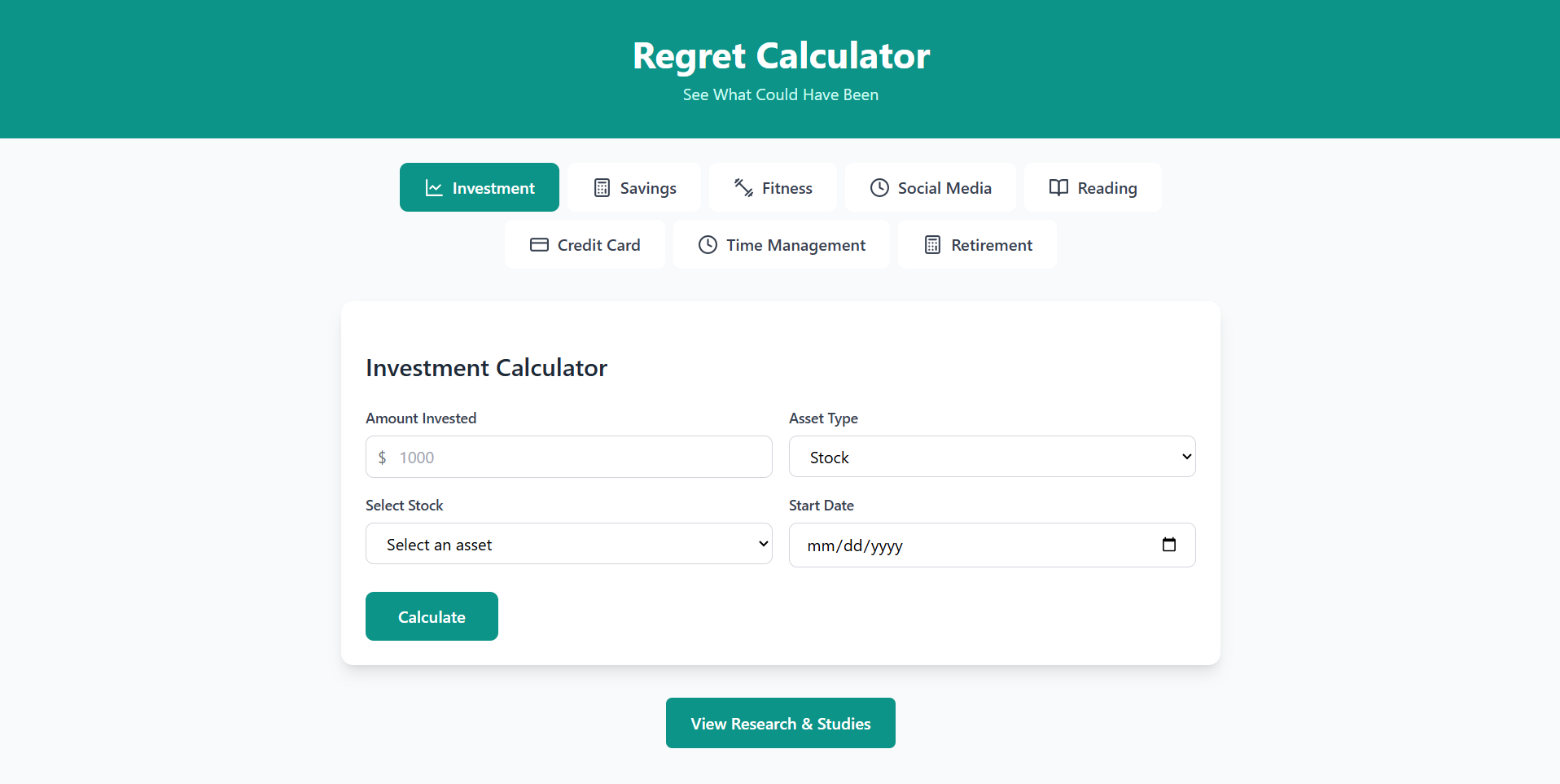Open the Asset Type dropdown showing Stock
Viewport: 1560px width, 784px height.
pos(991,457)
